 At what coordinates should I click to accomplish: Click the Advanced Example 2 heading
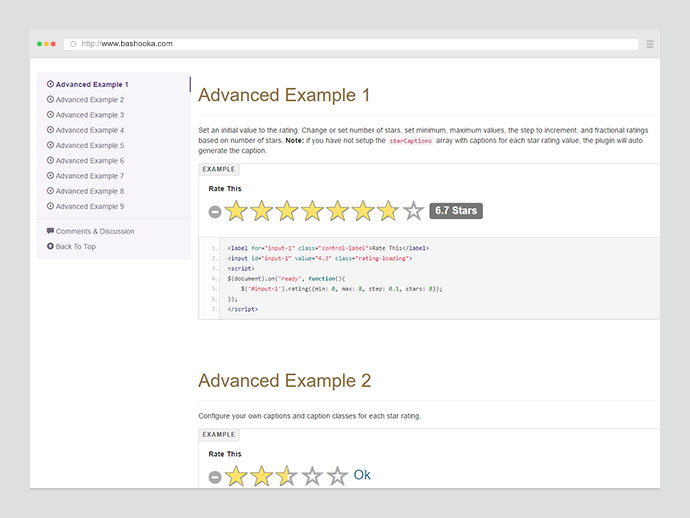(x=285, y=381)
